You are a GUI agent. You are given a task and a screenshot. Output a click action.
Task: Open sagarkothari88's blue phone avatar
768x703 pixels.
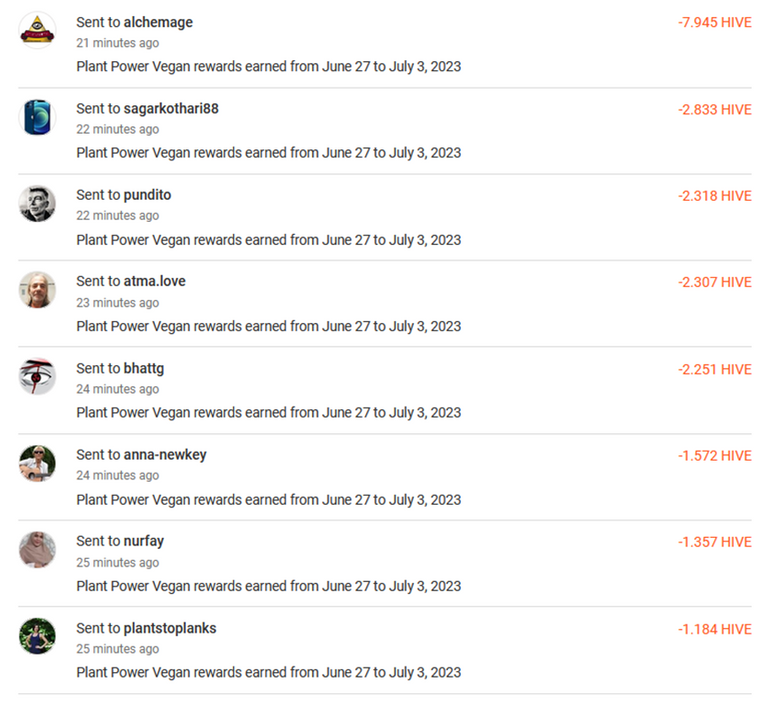point(37,117)
